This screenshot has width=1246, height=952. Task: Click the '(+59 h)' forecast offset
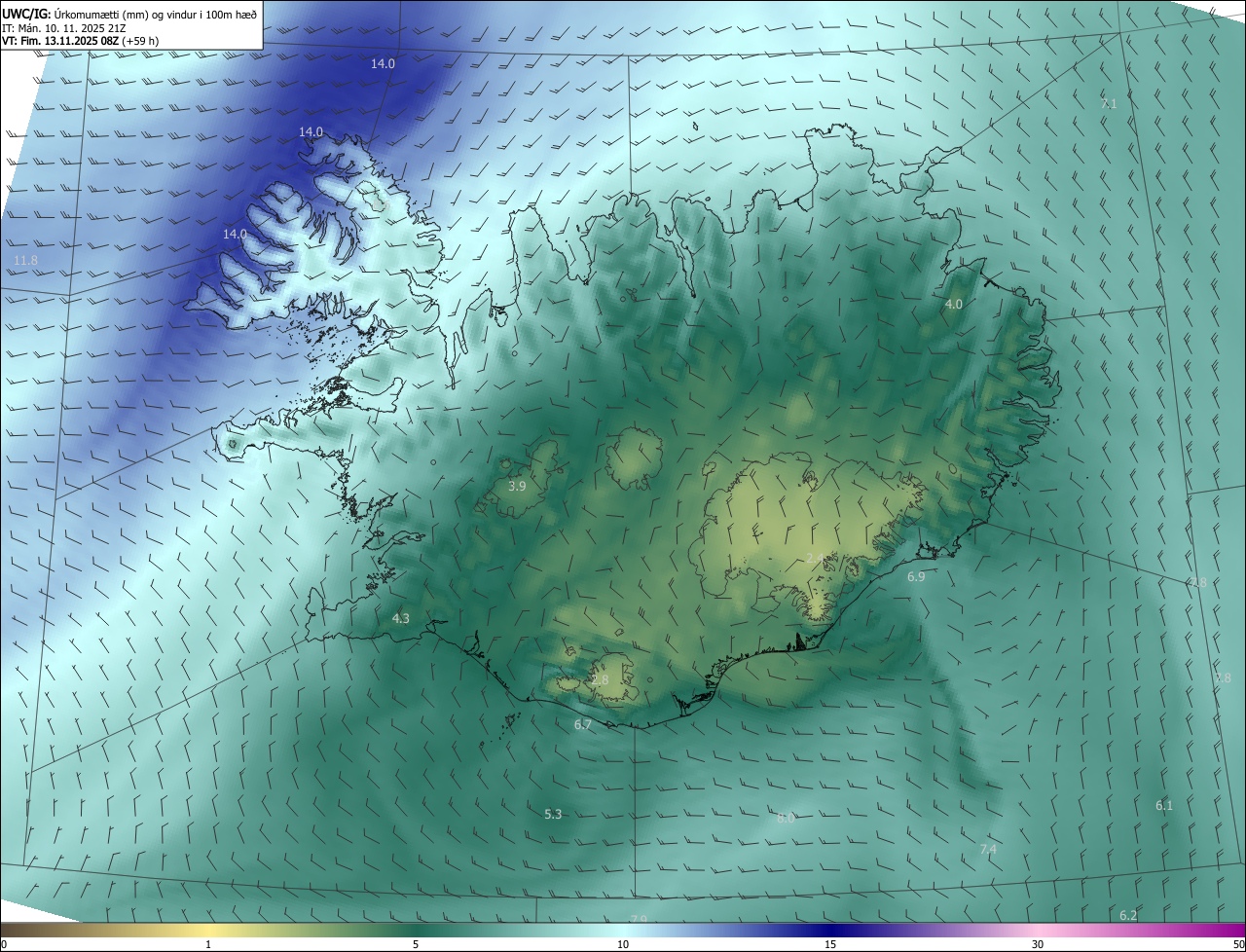tap(142, 41)
